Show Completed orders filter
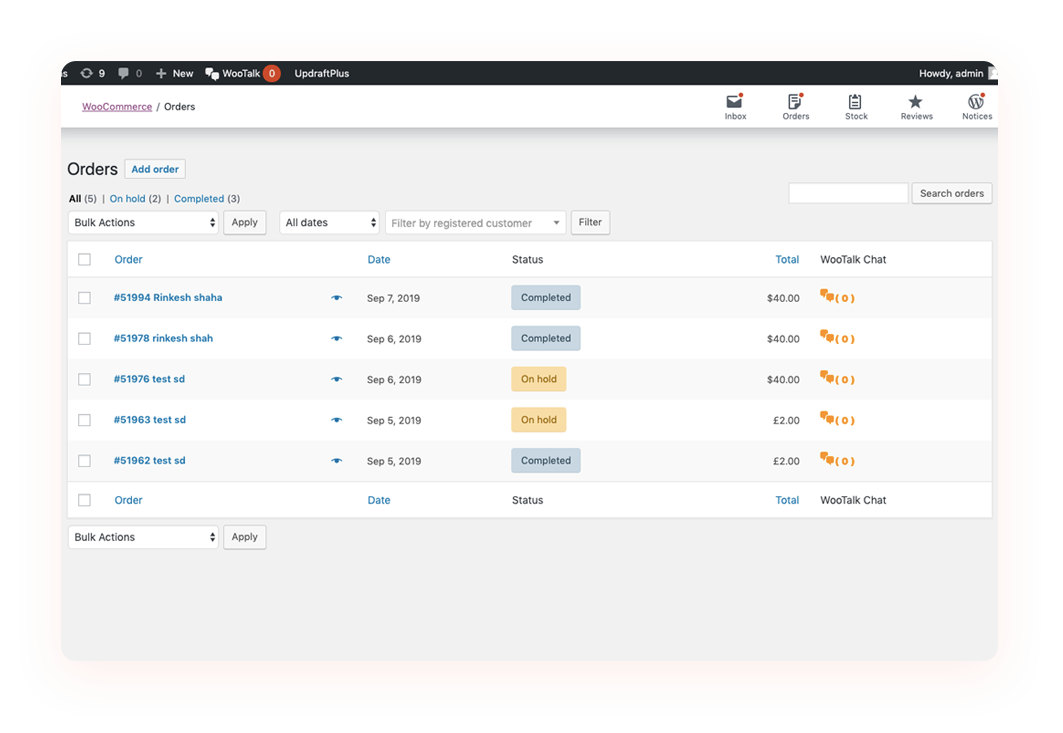 pos(199,199)
